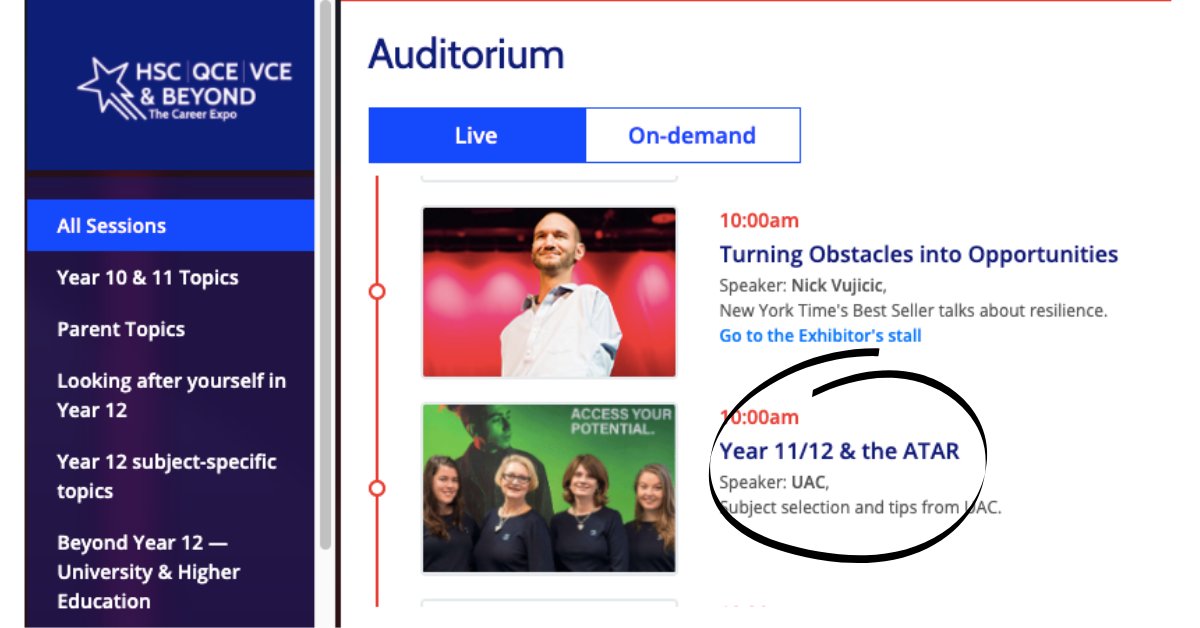Click the 10:00am time above Turning Obstacles
Image resolution: width=1200 pixels, height=628 pixels.
759,220
